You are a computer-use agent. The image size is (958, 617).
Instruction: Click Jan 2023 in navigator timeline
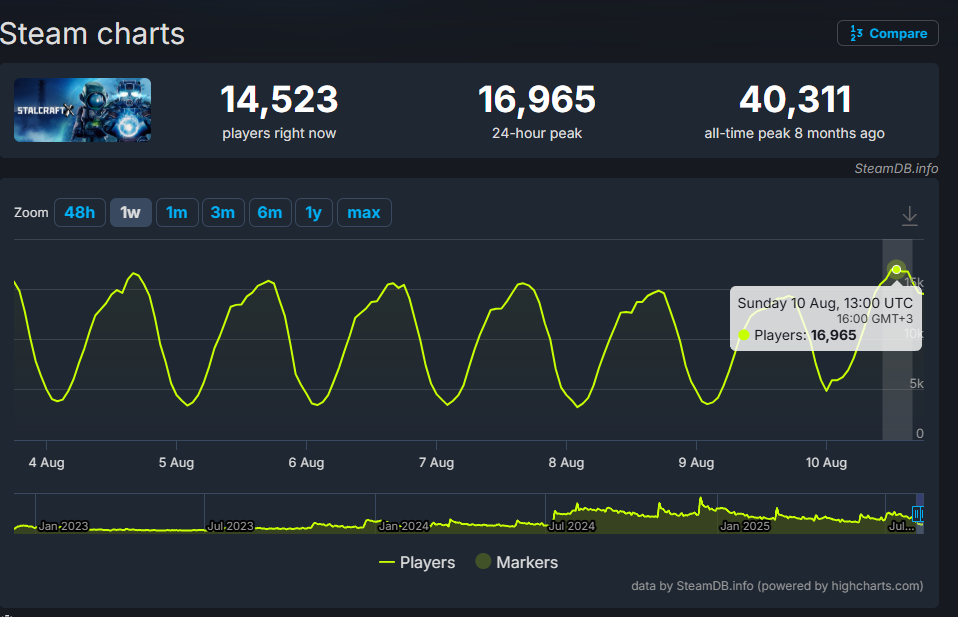point(64,526)
